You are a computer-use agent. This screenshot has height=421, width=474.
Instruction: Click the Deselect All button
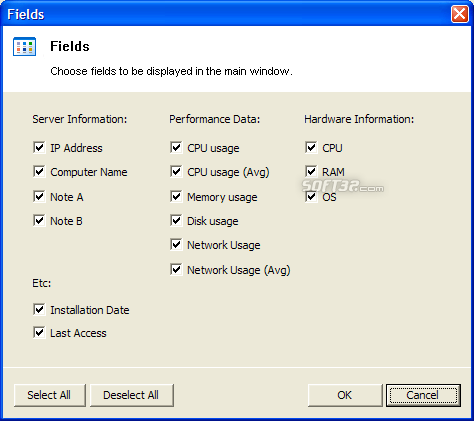[132, 395]
